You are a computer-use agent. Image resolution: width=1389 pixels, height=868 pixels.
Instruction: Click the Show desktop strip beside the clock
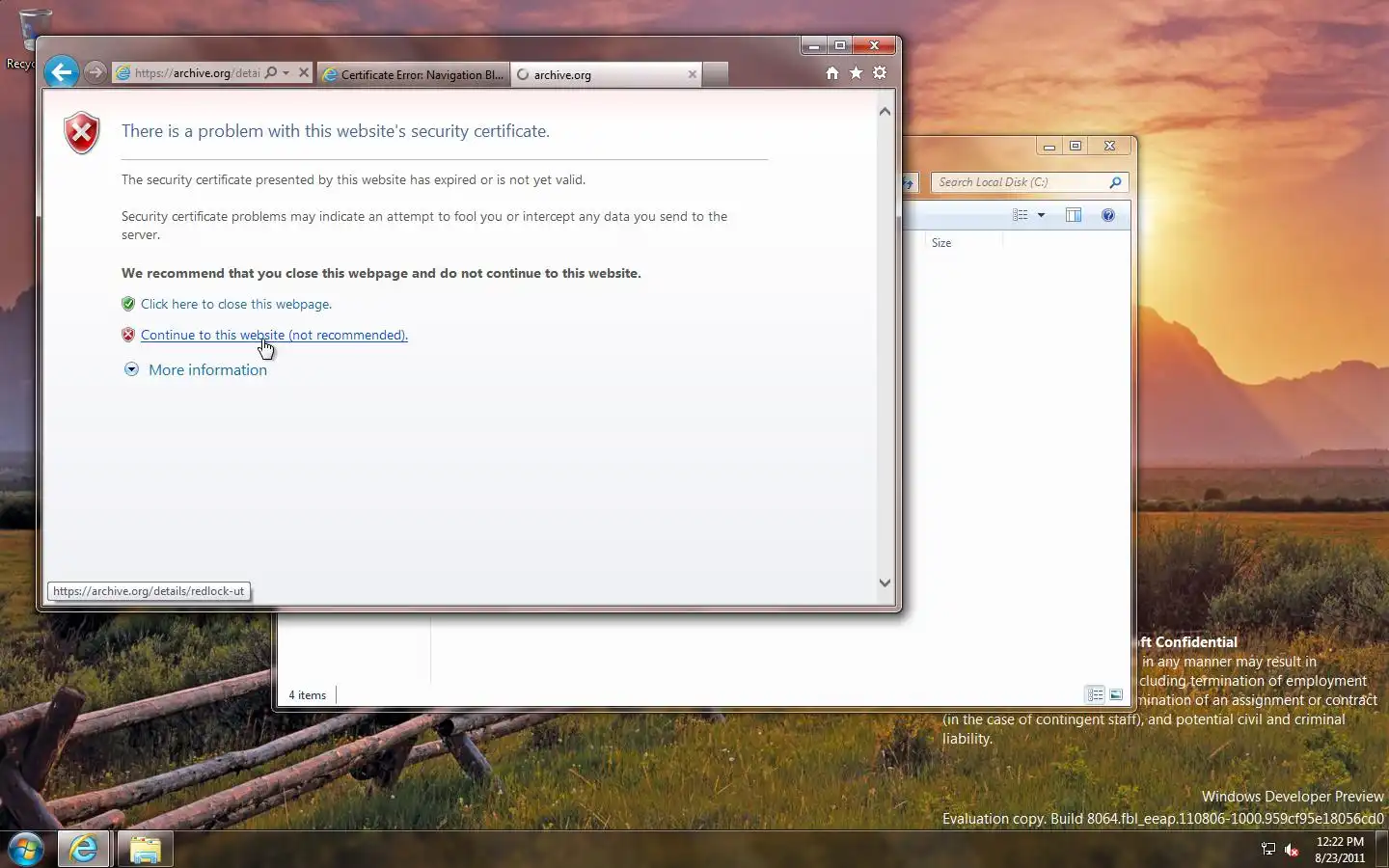[1382, 850]
